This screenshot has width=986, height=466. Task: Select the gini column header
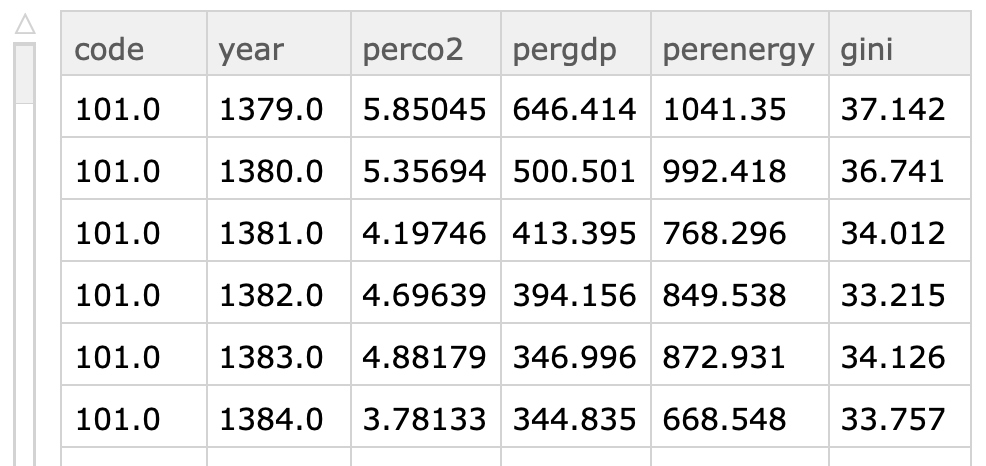coord(900,43)
